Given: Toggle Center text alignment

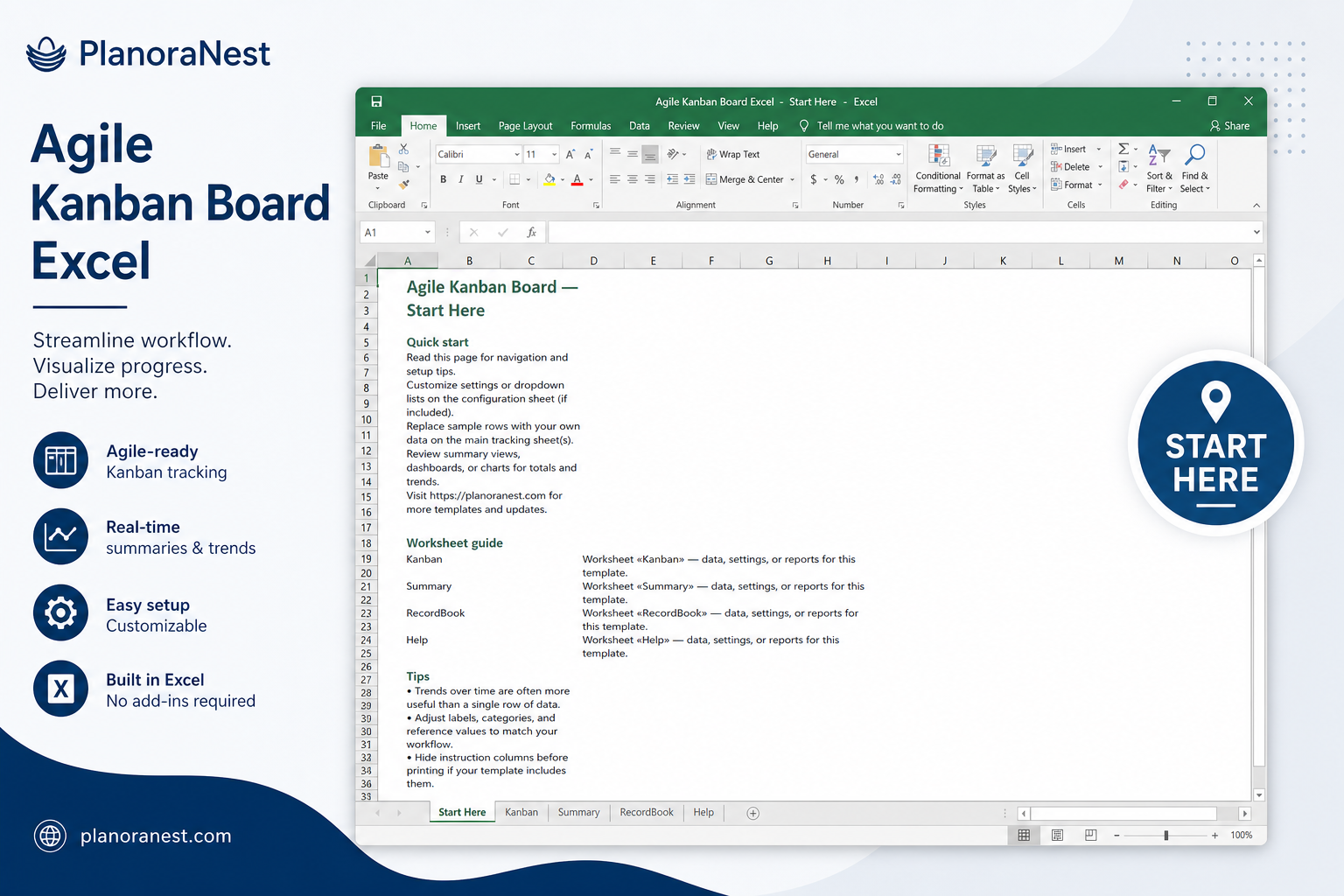Looking at the screenshot, I should (633, 179).
